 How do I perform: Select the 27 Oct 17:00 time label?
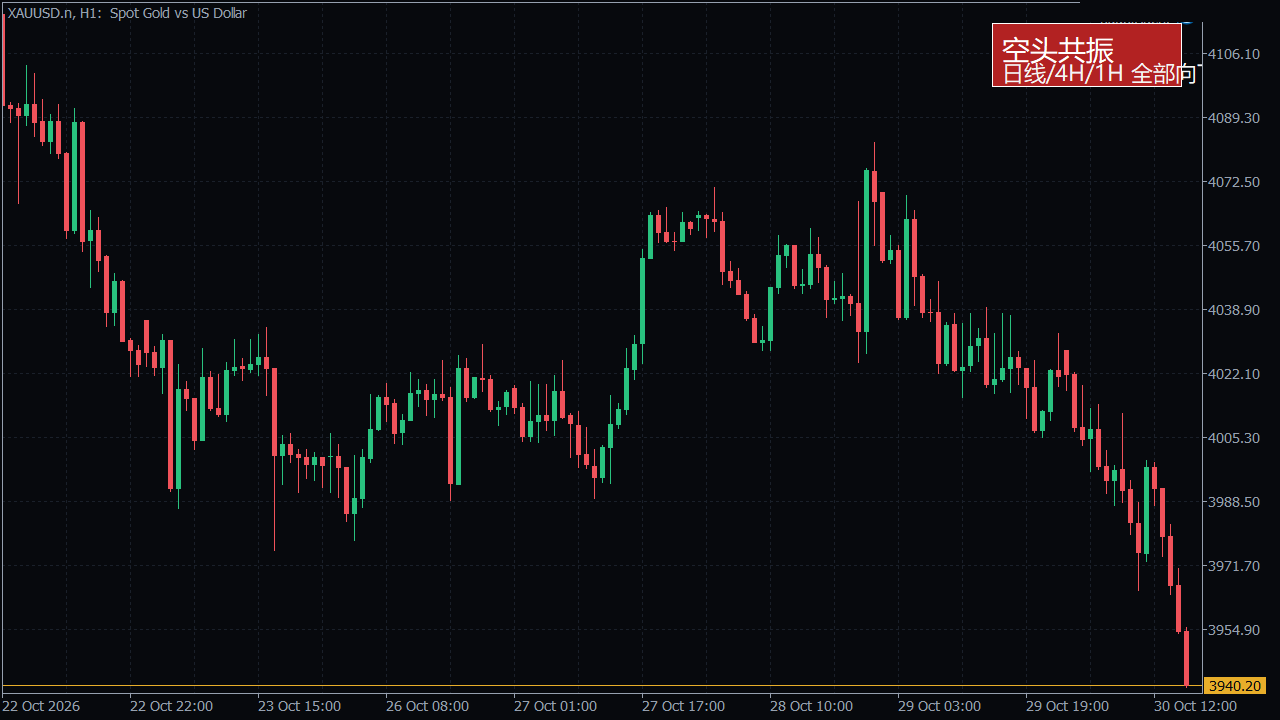click(683, 706)
